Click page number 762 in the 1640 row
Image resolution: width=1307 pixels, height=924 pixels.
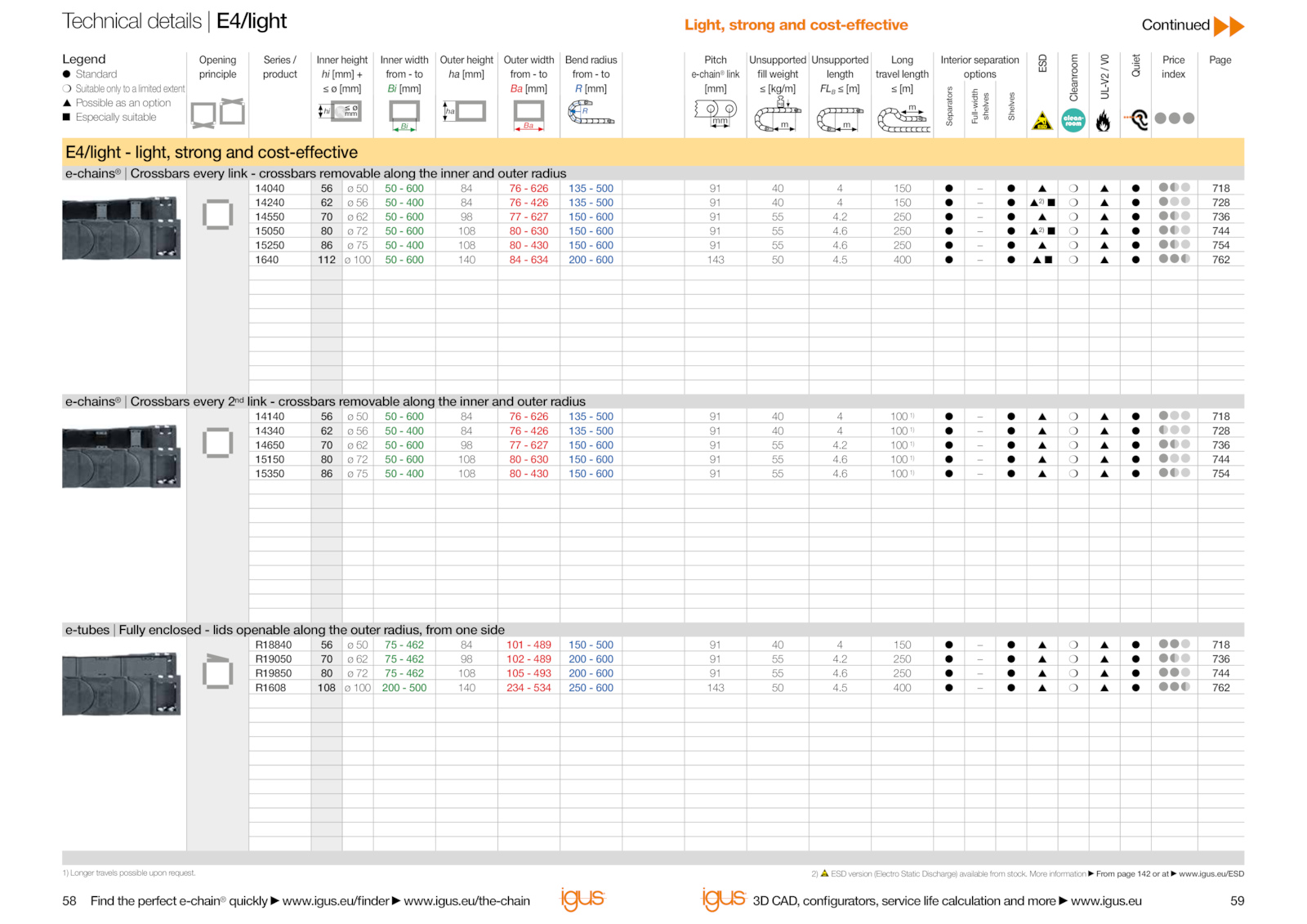coord(1221,260)
